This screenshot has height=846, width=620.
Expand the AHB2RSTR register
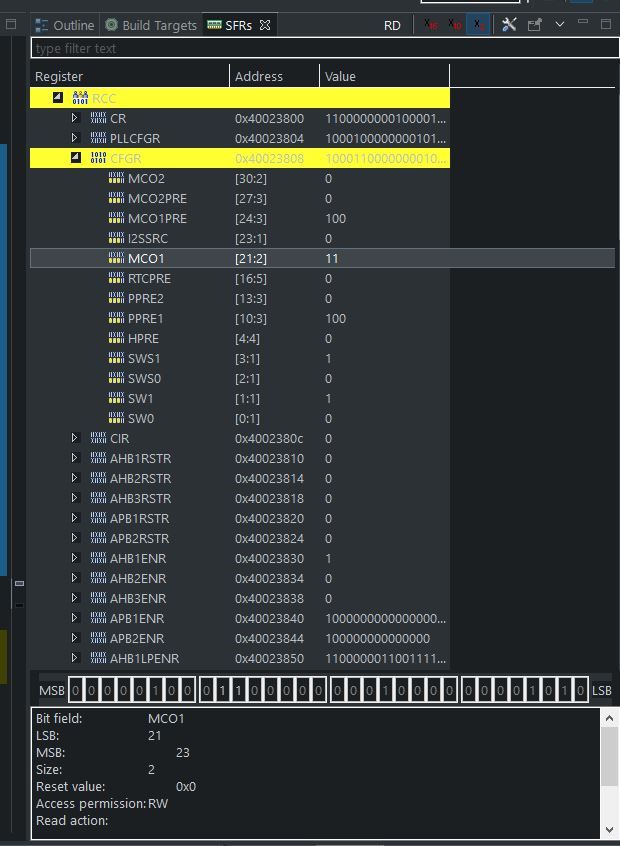click(75, 477)
